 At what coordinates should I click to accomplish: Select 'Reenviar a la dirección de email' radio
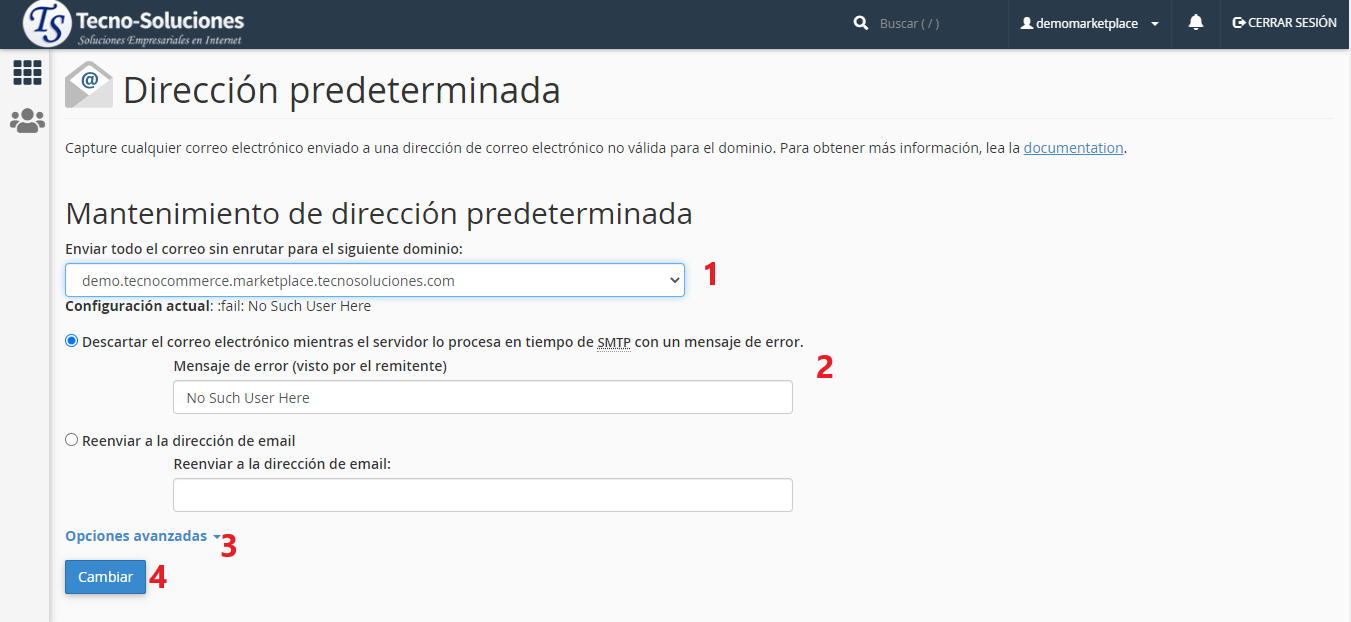72,440
